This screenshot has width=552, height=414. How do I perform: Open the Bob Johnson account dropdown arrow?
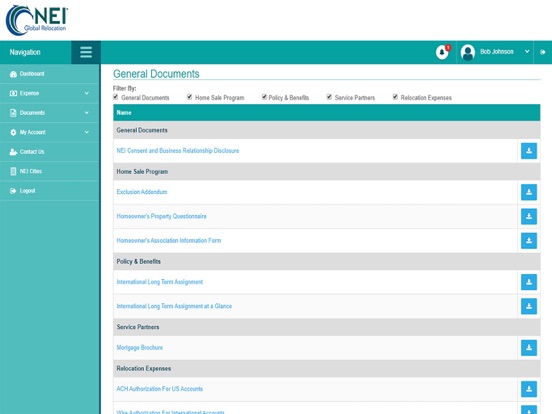click(x=527, y=51)
